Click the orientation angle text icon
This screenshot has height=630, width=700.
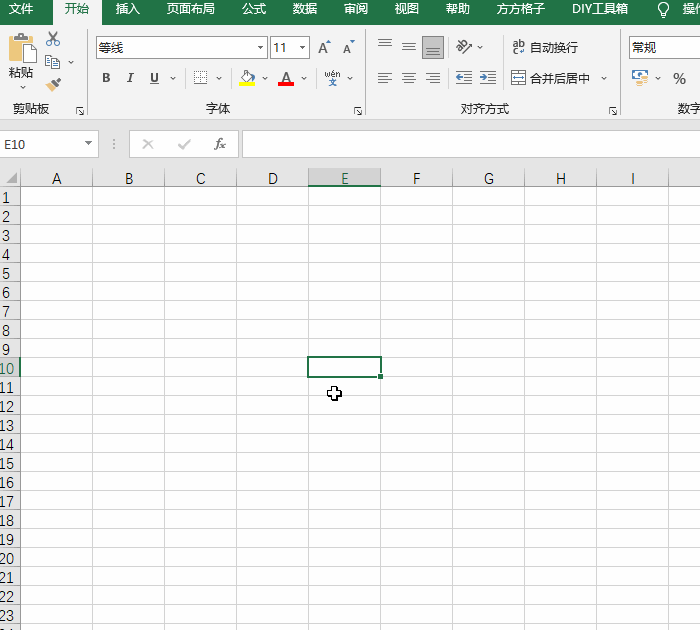[x=464, y=47]
